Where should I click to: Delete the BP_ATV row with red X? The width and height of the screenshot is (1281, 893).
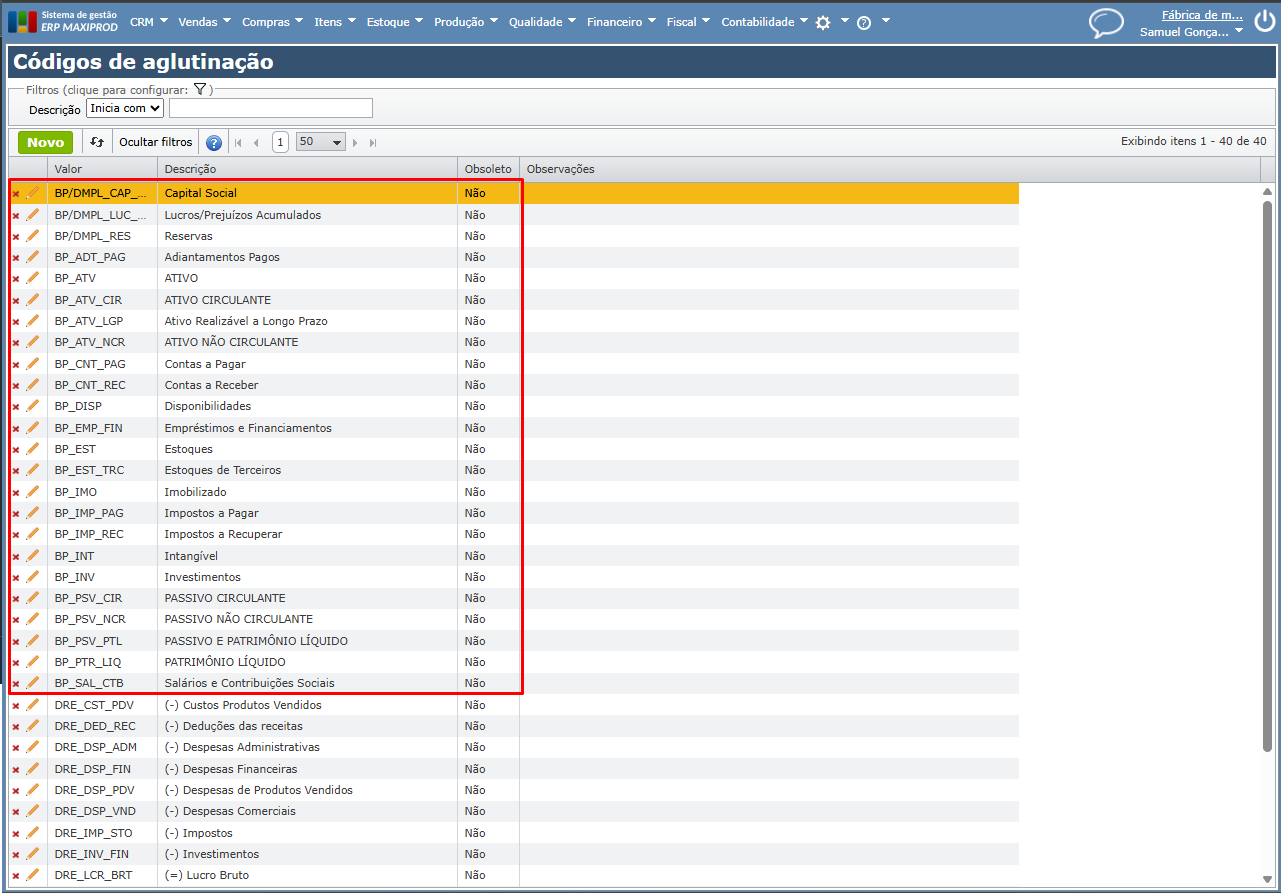(x=16, y=279)
